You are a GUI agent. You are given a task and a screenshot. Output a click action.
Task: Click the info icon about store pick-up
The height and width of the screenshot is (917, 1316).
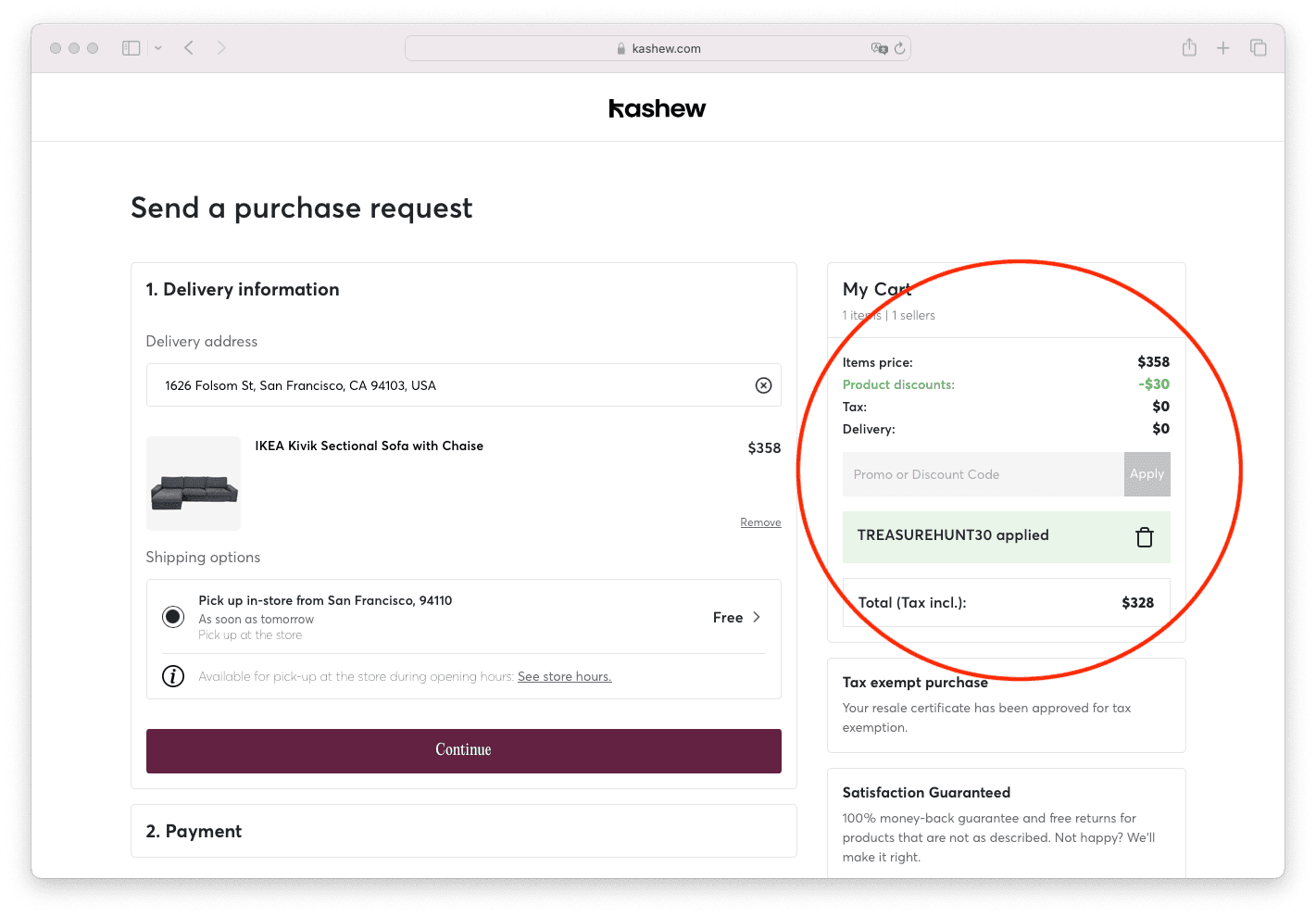click(x=173, y=676)
